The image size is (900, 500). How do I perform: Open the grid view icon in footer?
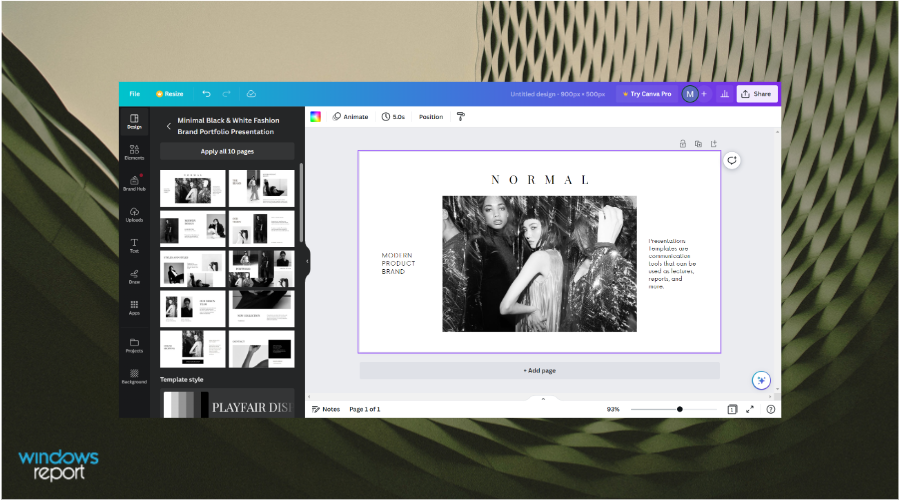(x=732, y=409)
